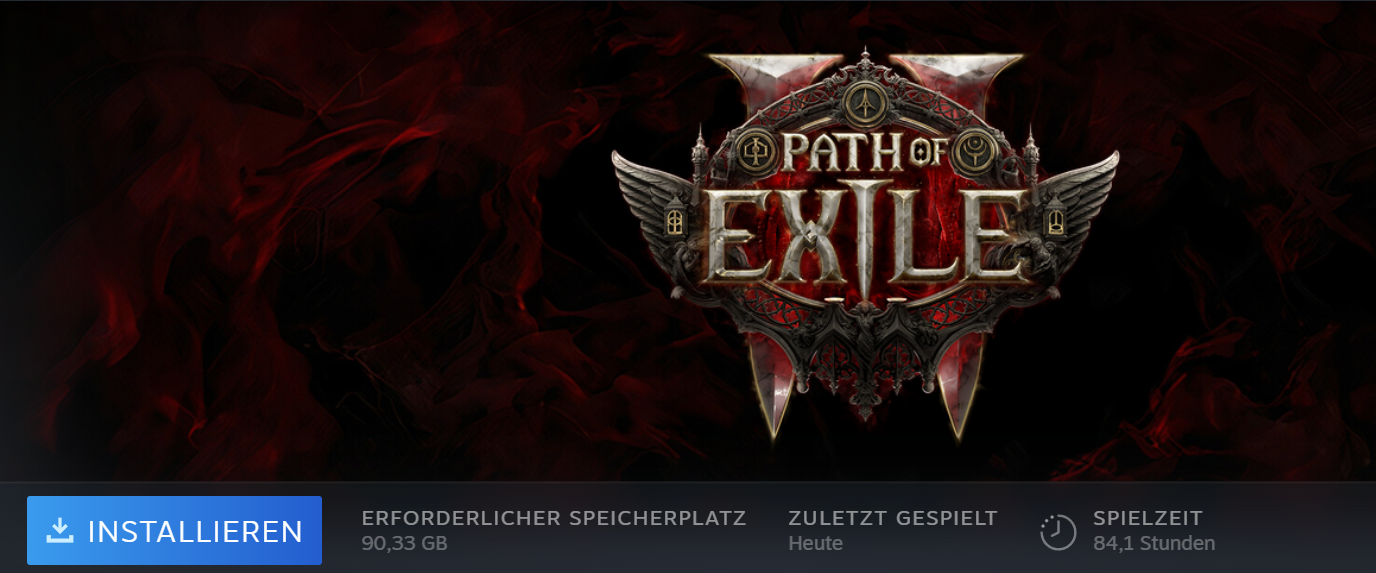The image size is (1376, 573).
Task: Click the red smoky banner background left of logo
Action: click(300, 240)
